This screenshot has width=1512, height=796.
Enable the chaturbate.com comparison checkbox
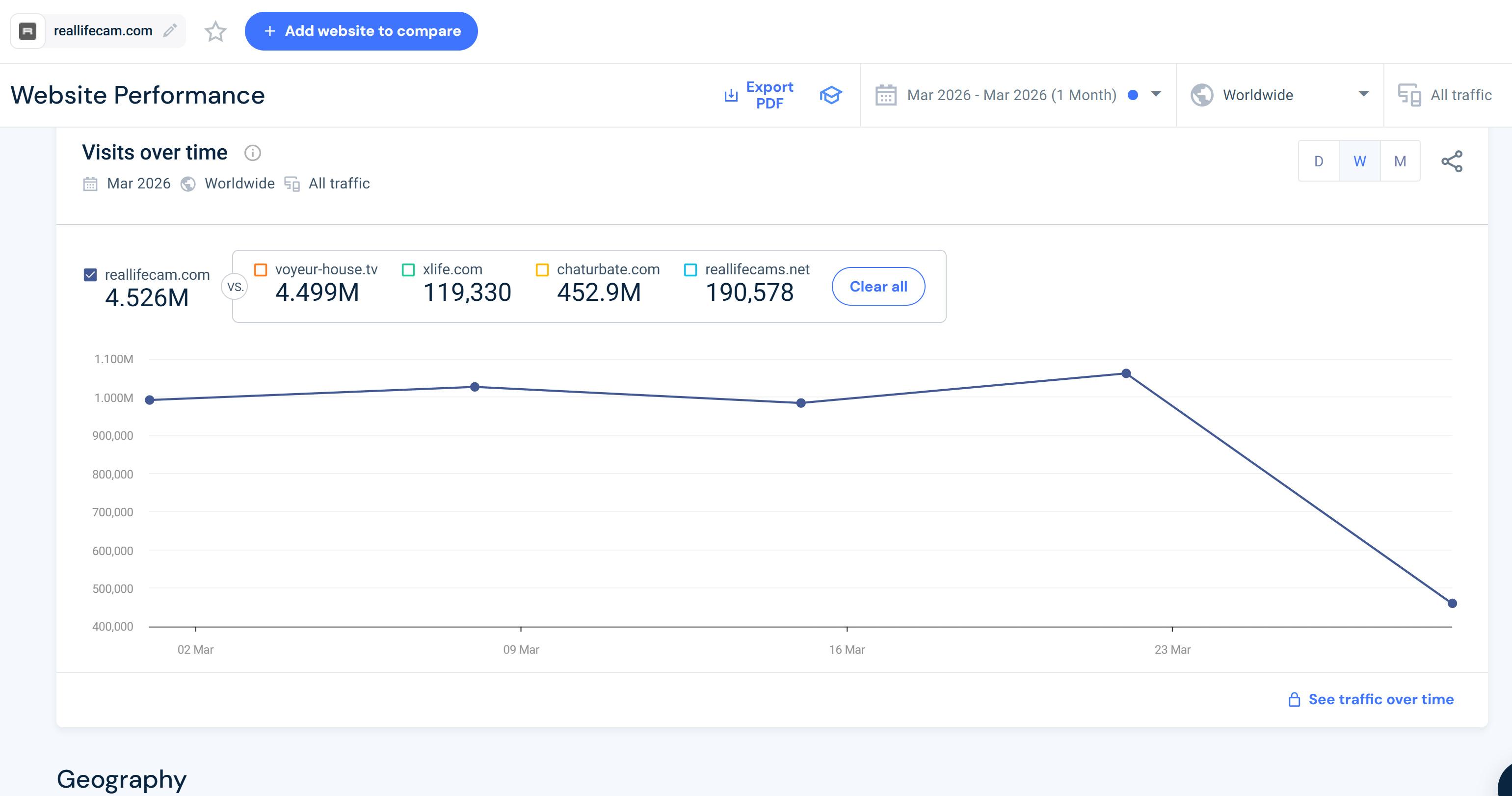tap(542, 270)
